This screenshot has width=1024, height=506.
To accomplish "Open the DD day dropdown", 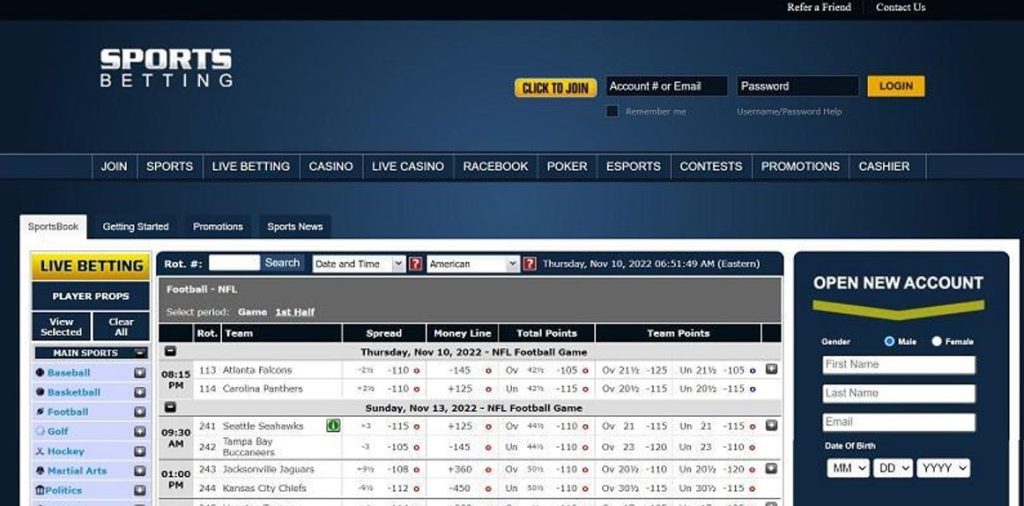I will click(x=893, y=468).
